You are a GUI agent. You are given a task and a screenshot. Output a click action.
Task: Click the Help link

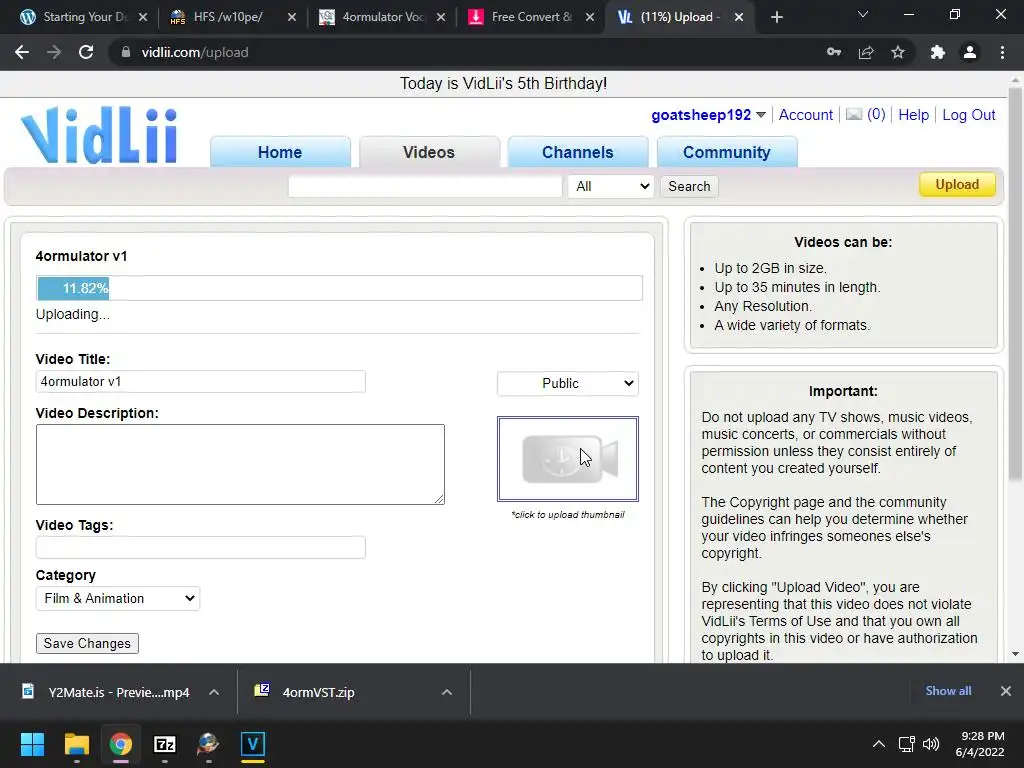pyautogui.click(x=913, y=115)
